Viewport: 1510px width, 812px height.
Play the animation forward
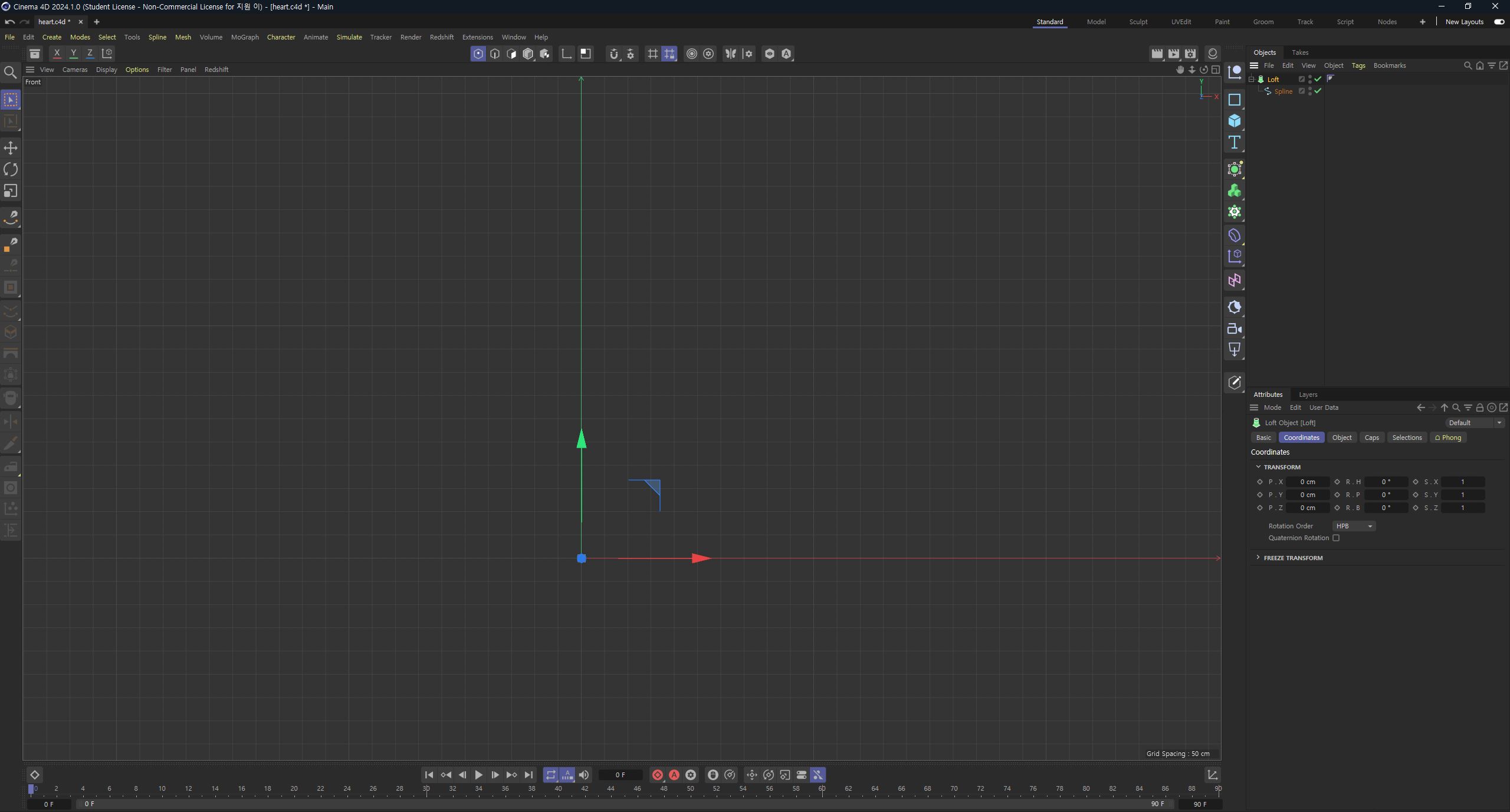pos(478,775)
